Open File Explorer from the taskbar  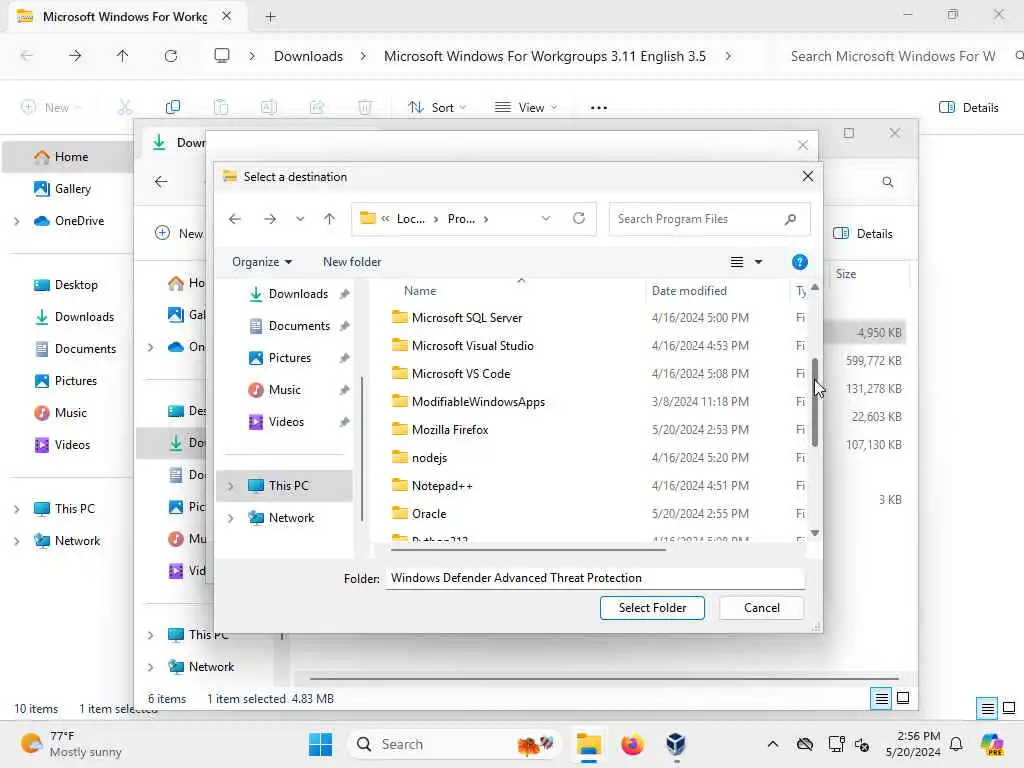[588, 744]
